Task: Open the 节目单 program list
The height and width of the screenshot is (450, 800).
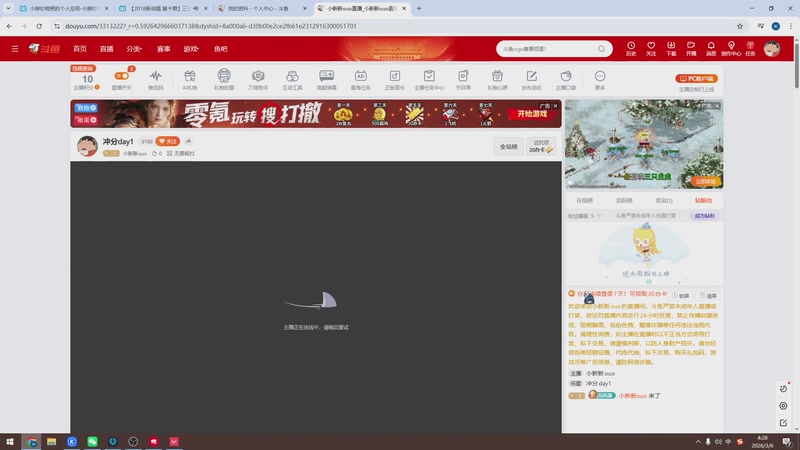Action: (x=463, y=80)
